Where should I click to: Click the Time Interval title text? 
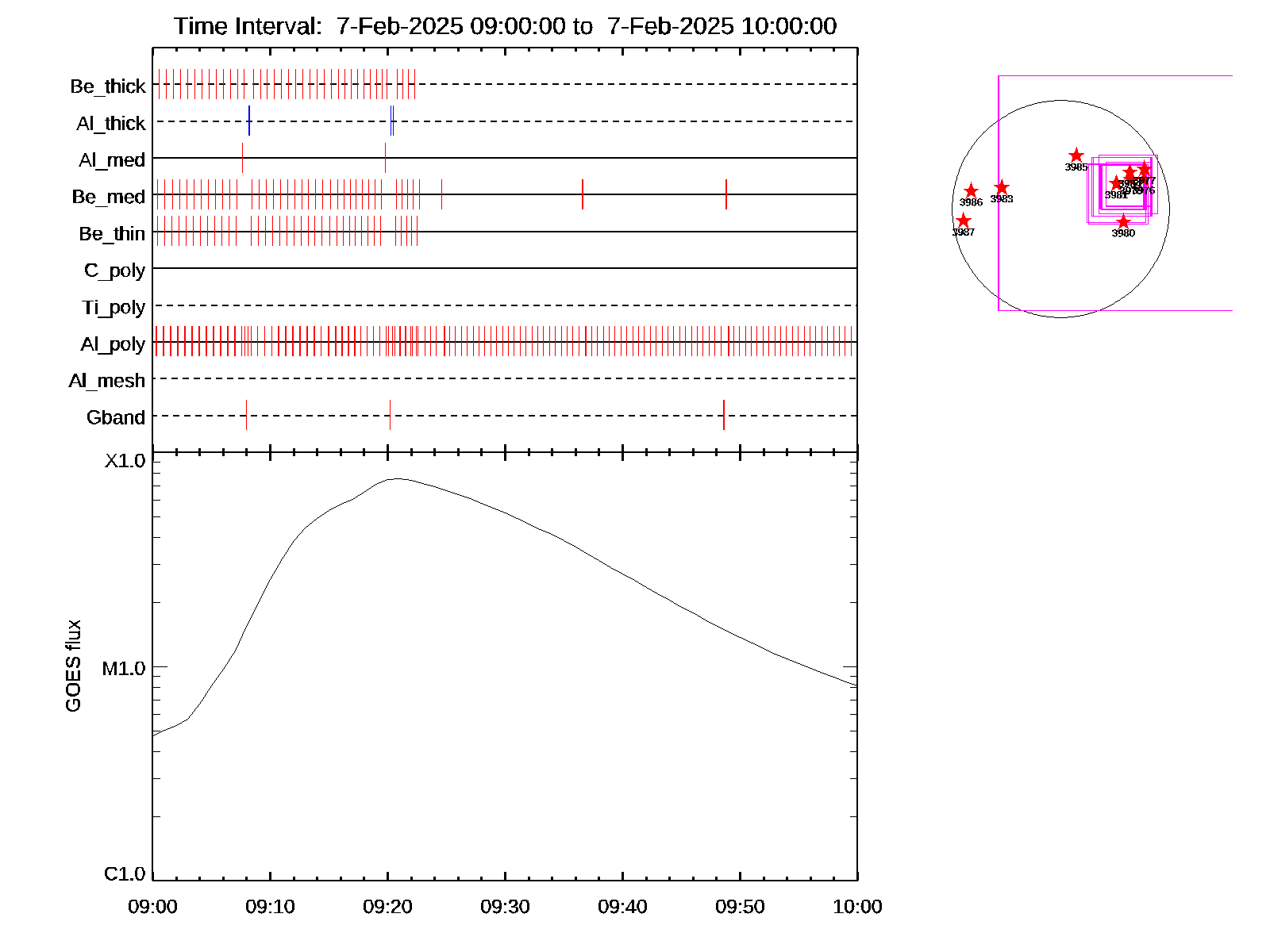(x=505, y=26)
